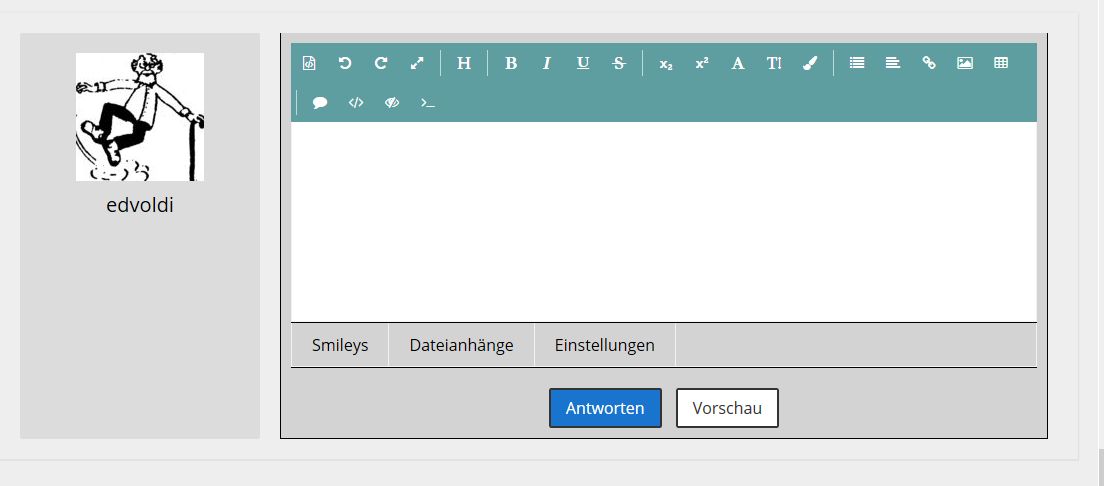Undo the last edit
1104x486 pixels.
(x=345, y=63)
